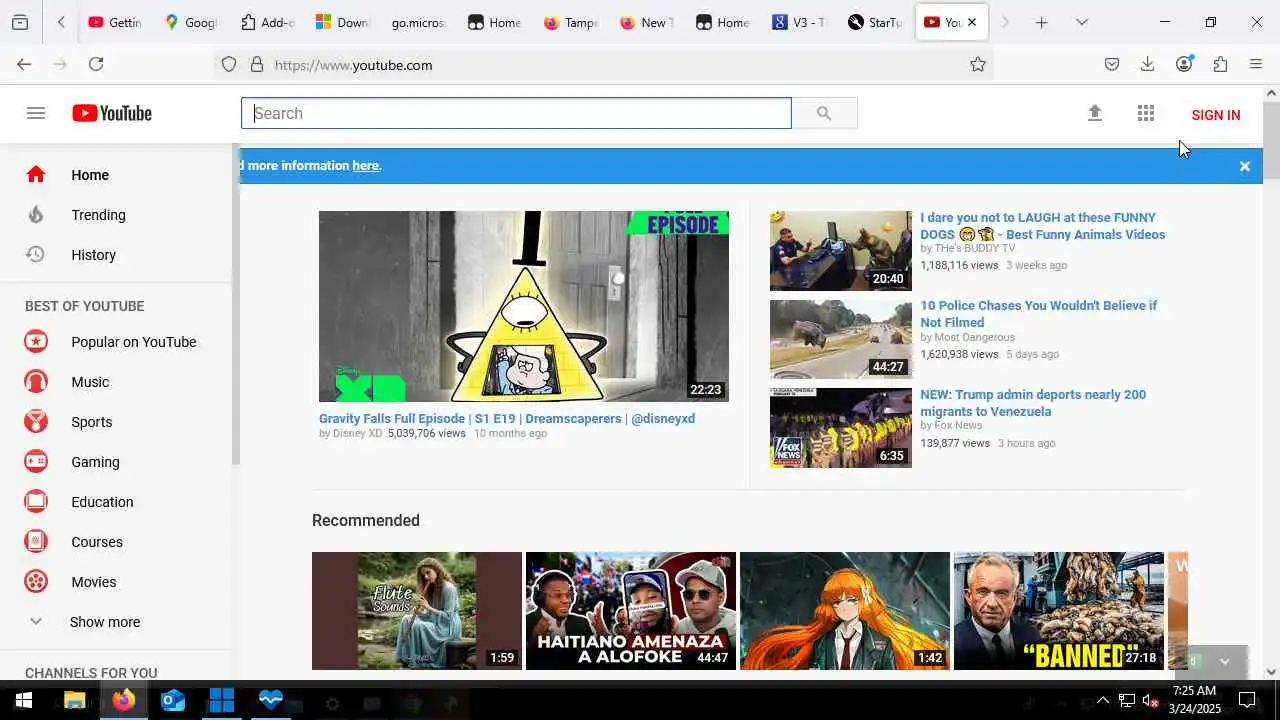1280x720 pixels.
Task: Close the active YouTube tab
Action: [972, 22]
